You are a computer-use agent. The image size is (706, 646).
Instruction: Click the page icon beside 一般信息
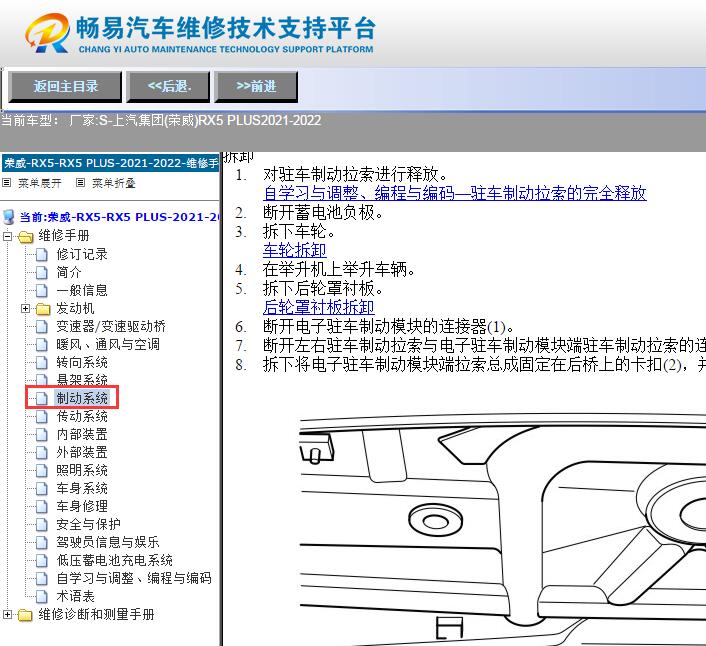coord(42,291)
